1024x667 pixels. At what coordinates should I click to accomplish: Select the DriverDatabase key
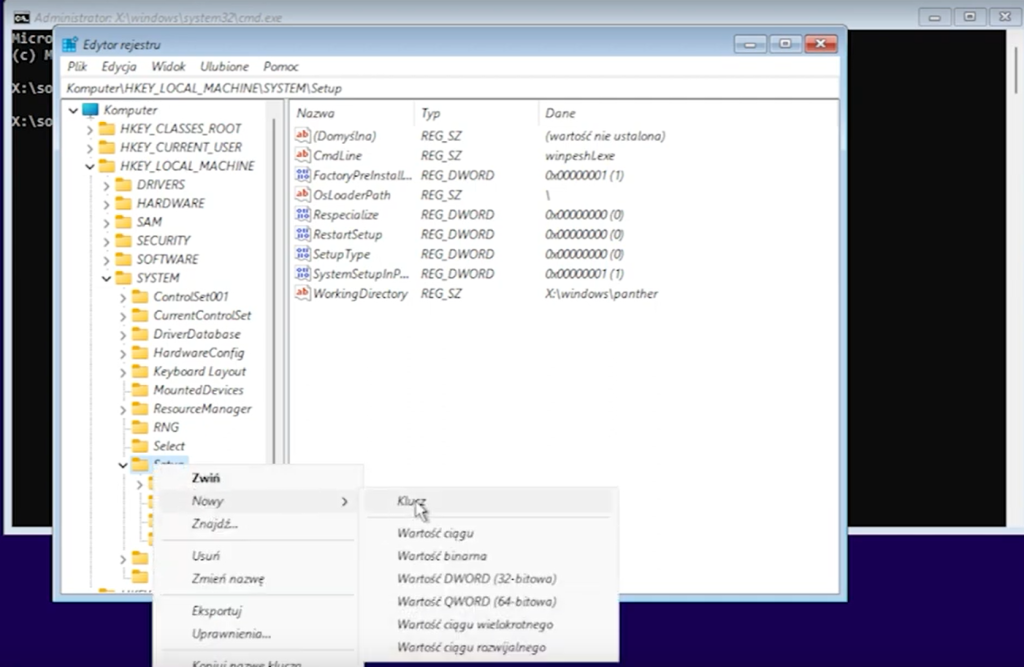click(197, 334)
